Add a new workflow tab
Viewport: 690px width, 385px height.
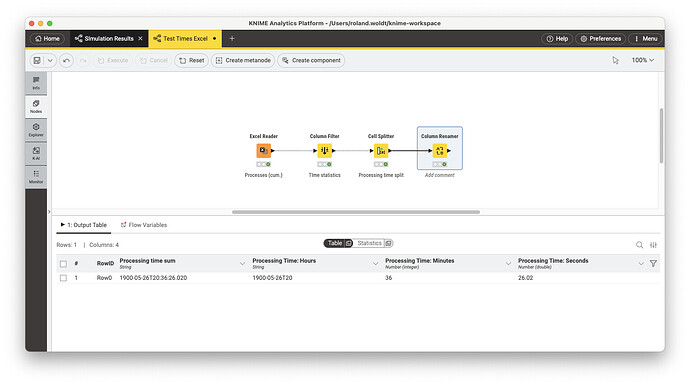click(x=232, y=39)
